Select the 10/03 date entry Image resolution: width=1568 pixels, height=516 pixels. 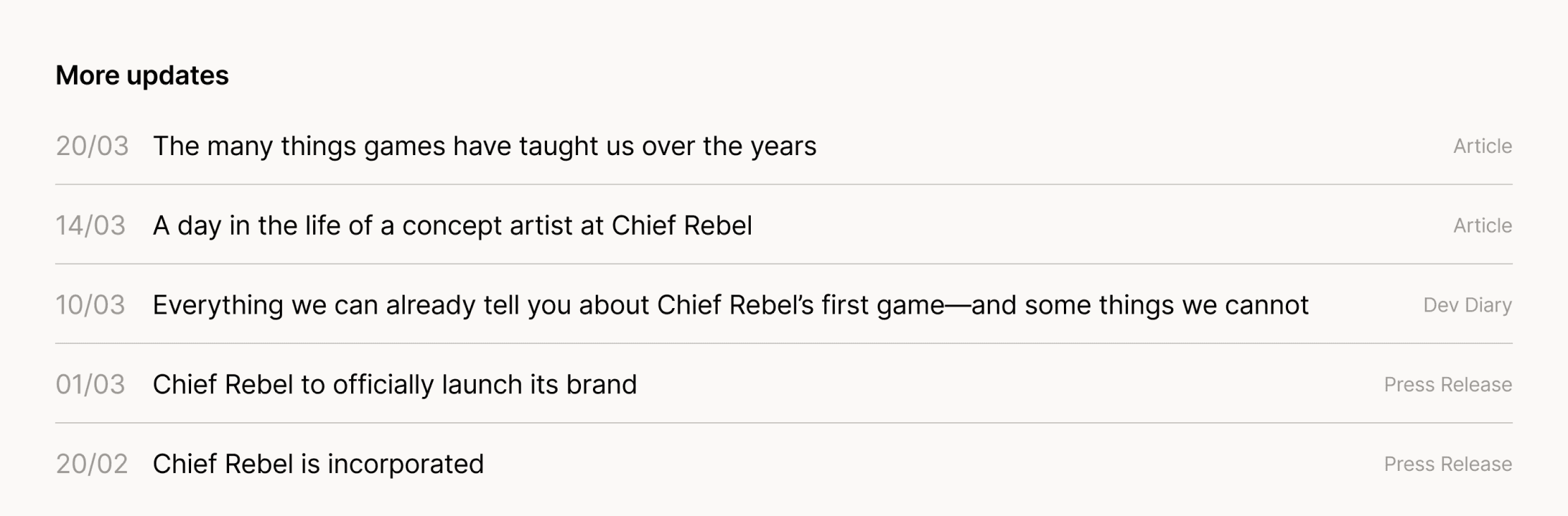click(91, 305)
